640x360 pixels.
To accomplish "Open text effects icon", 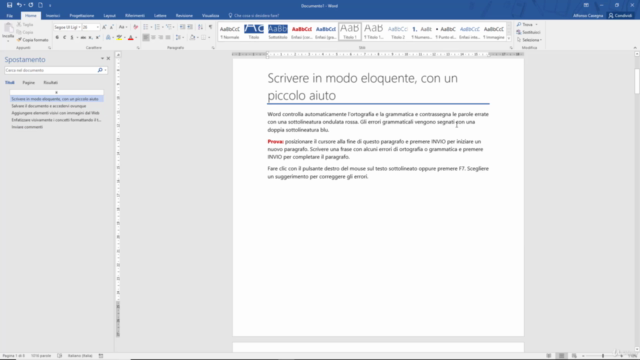I will [x=108, y=38].
